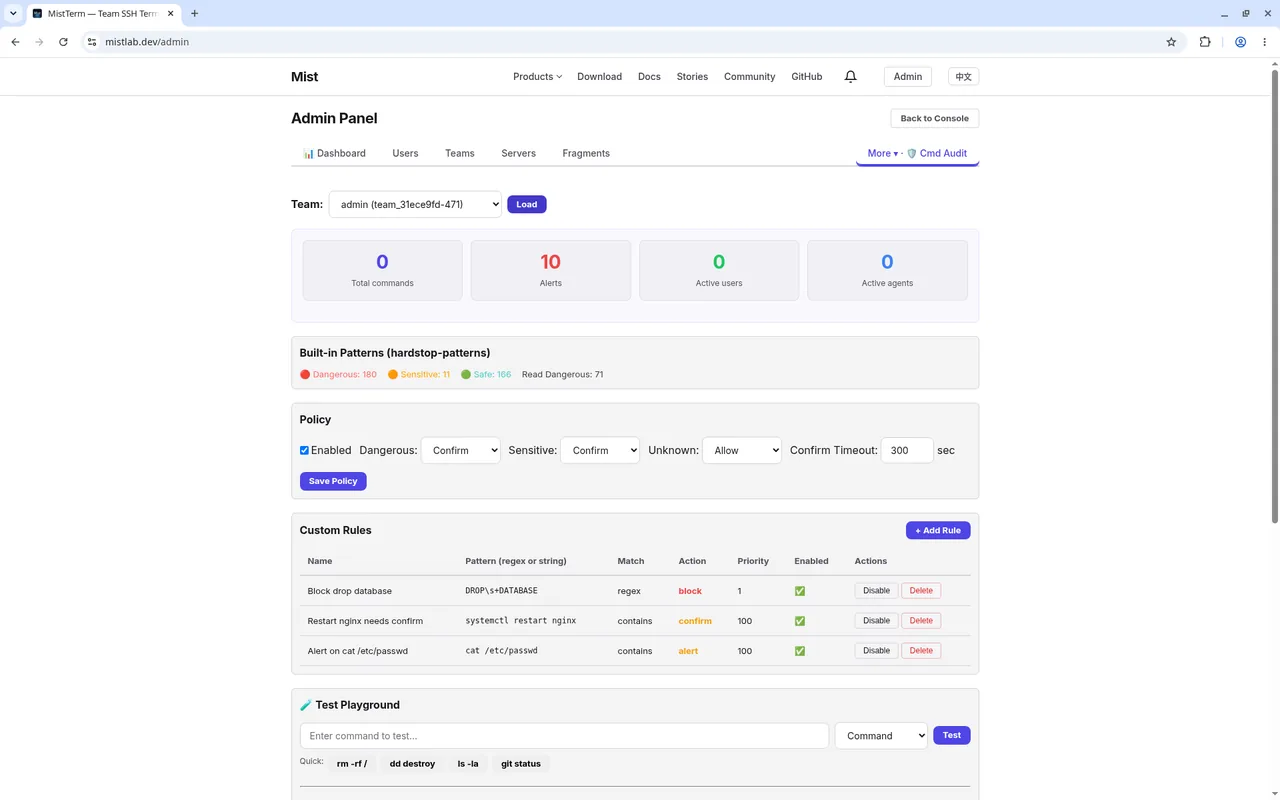Open the browser extensions puzzle icon
This screenshot has width=1280, height=800.
tap(1204, 42)
